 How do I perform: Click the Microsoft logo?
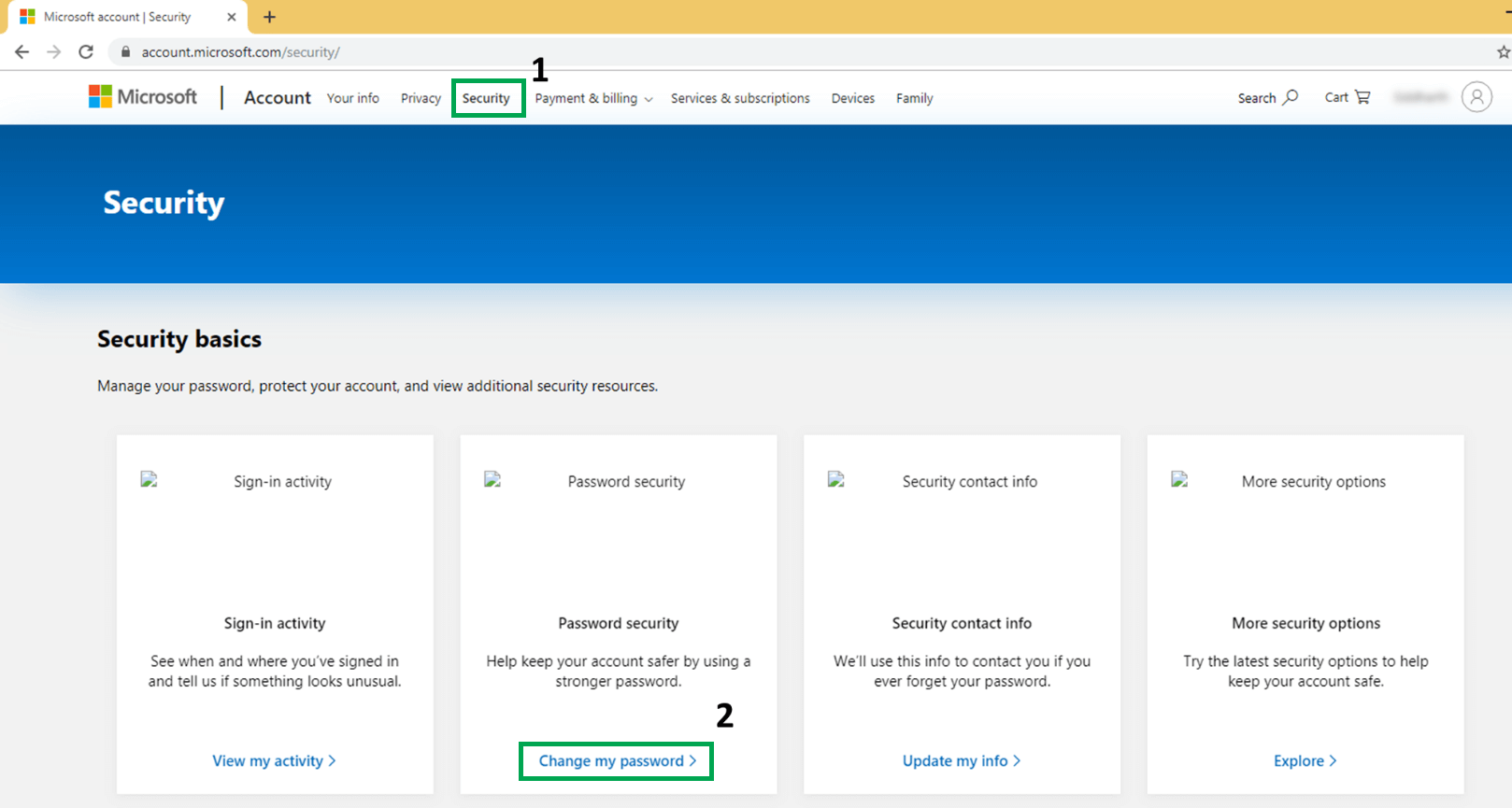click(143, 97)
